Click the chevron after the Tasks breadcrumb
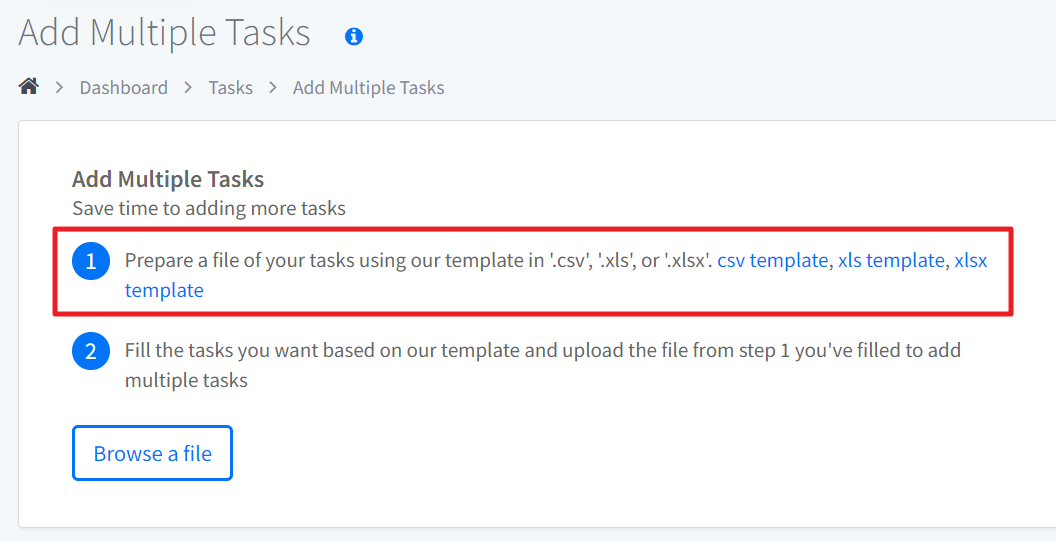This screenshot has height=542, width=1056. pos(273,88)
